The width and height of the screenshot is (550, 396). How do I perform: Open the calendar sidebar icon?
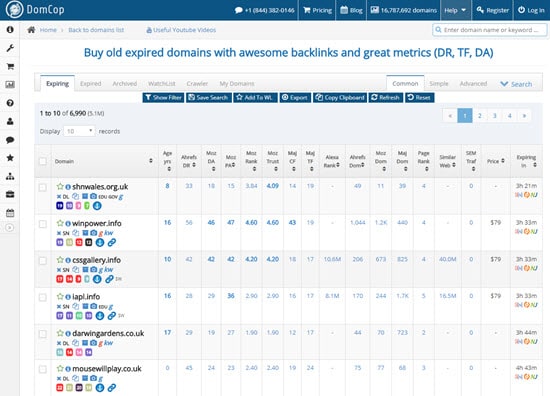[x=10, y=213]
